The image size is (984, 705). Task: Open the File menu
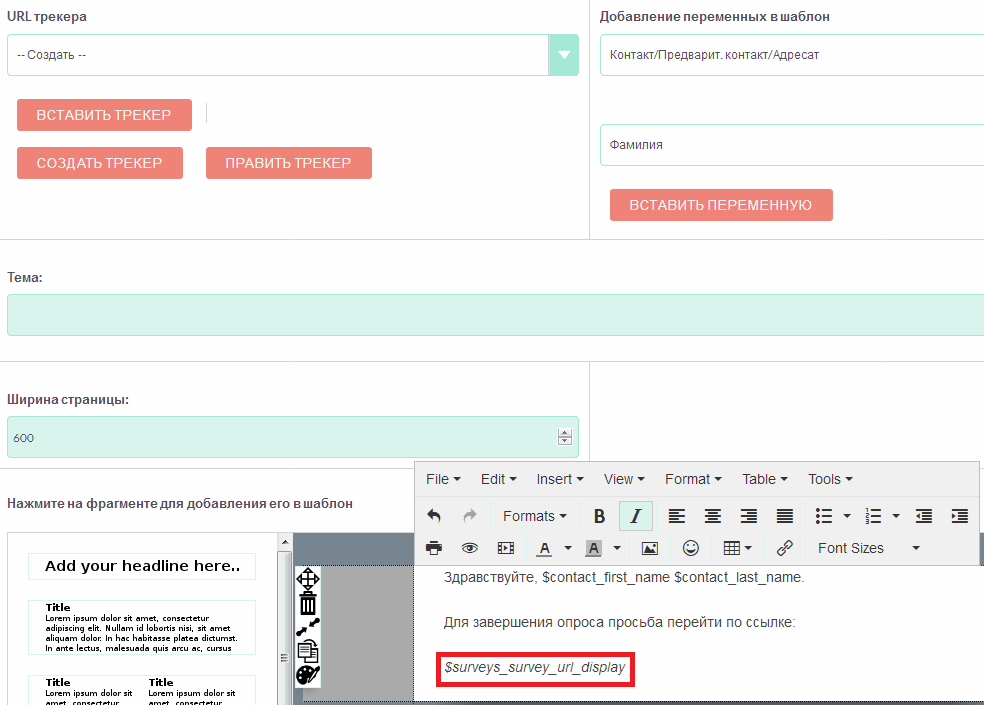coord(443,479)
